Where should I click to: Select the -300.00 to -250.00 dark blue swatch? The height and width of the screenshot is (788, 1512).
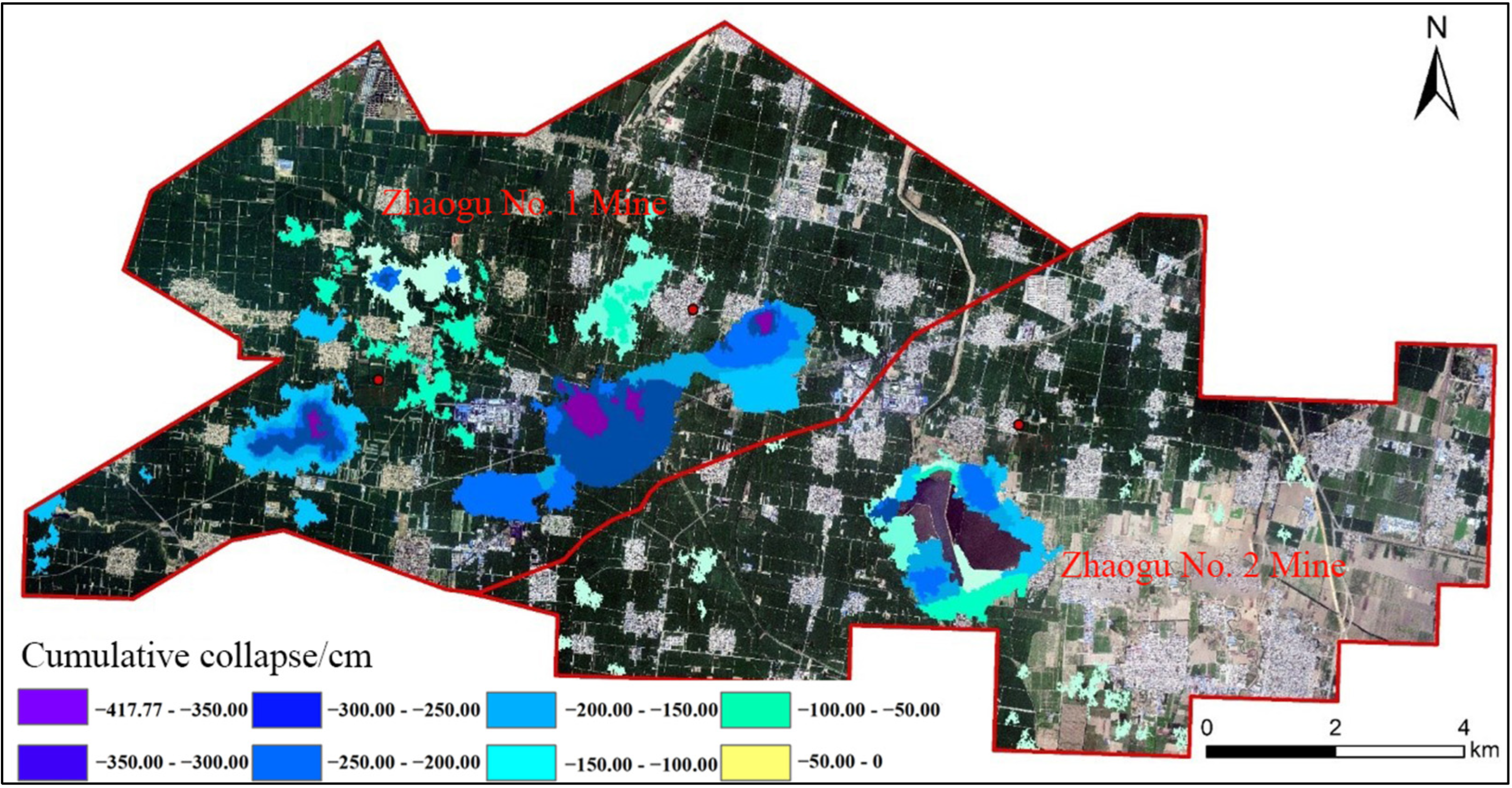(287, 709)
